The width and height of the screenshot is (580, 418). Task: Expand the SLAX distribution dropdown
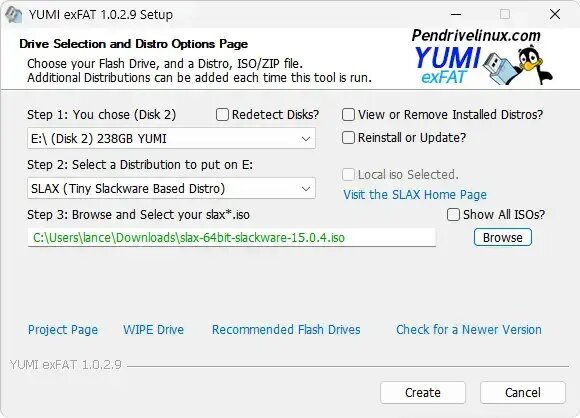(x=171, y=189)
